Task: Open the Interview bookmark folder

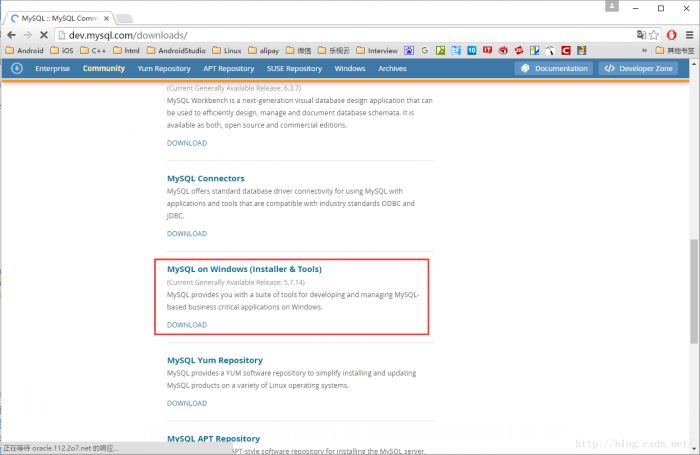Action: pos(376,50)
